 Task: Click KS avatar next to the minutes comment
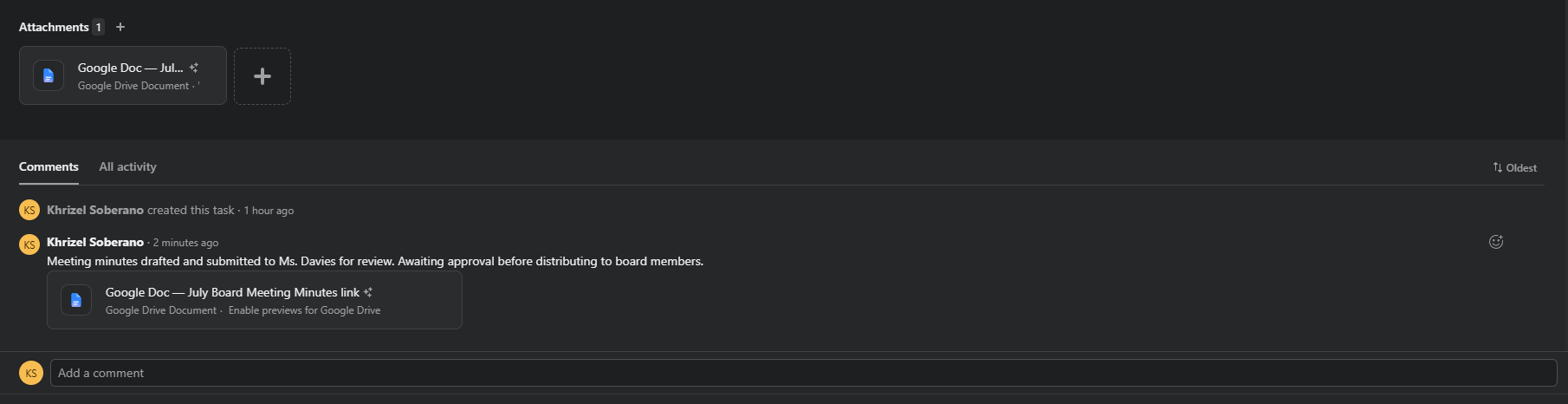29,244
